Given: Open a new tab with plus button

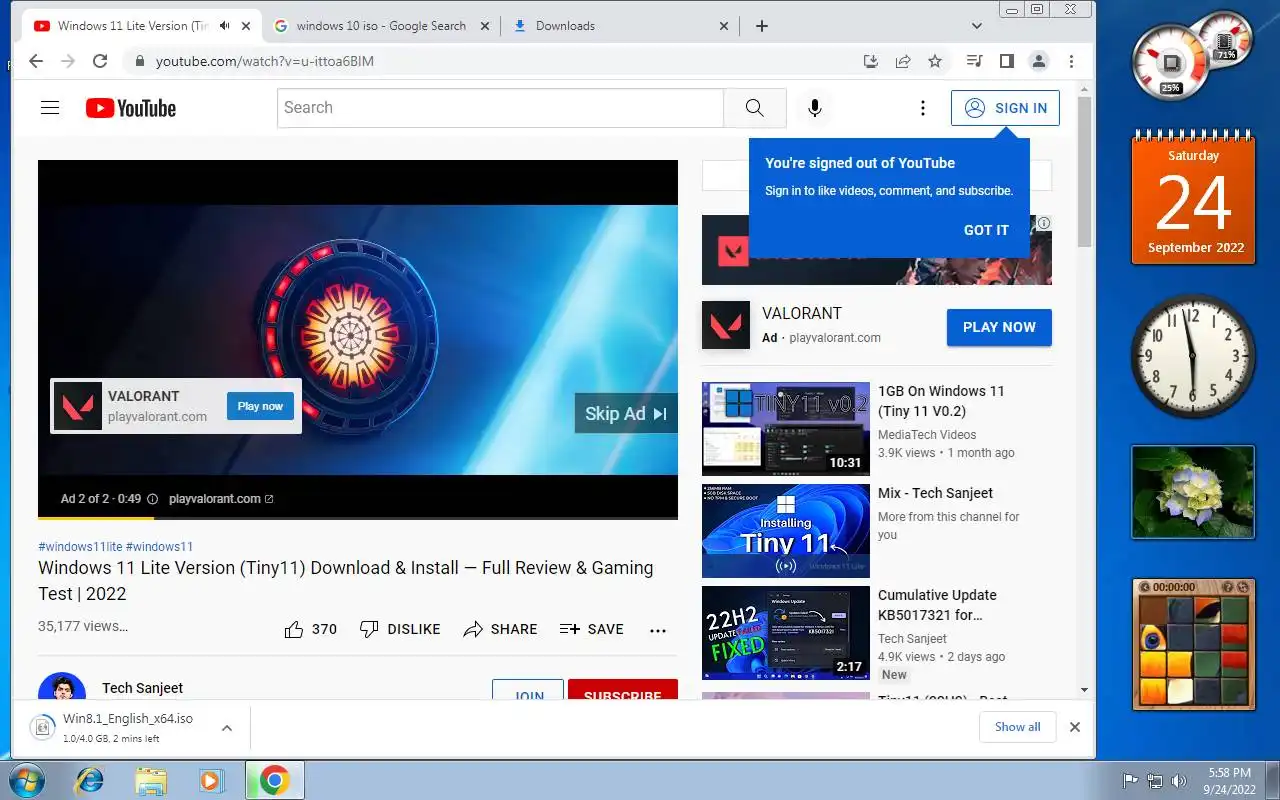Looking at the screenshot, I should click(x=762, y=26).
